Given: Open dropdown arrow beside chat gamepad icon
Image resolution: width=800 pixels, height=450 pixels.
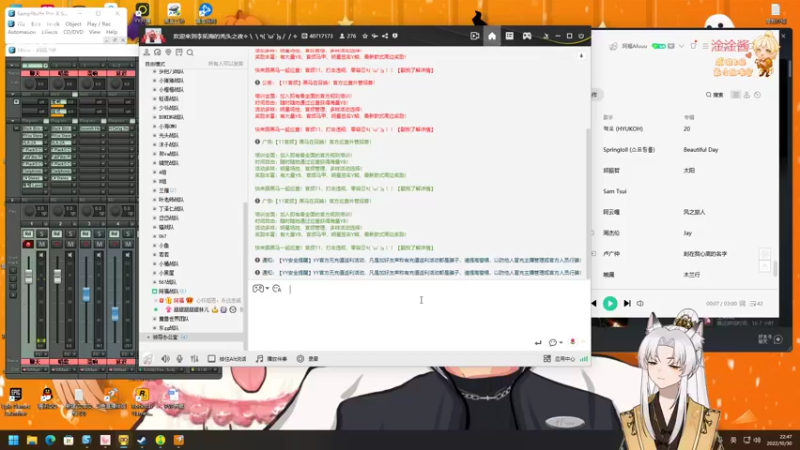Looking at the screenshot, I should coord(267,289).
